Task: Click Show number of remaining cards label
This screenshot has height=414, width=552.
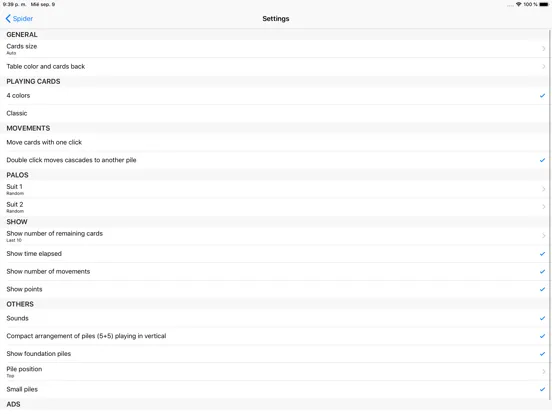Action: 55,233
